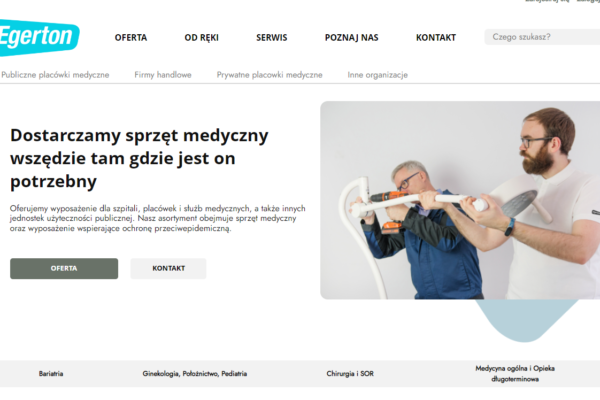Open the OFERTA menu
This screenshot has width=600, height=400.
pyautogui.click(x=131, y=38)
